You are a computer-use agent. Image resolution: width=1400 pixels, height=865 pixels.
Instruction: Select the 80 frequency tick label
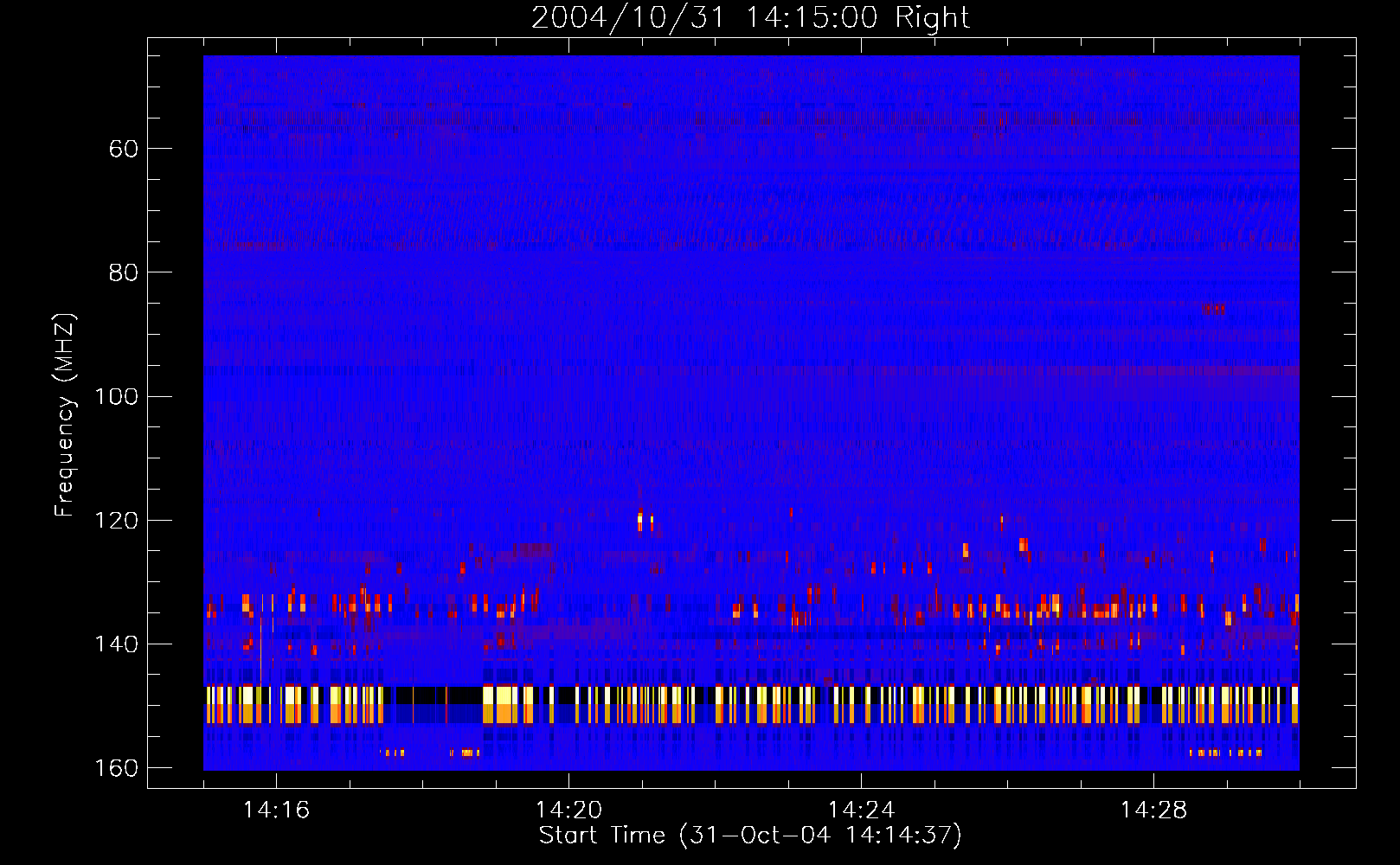[x=124, y=272]
